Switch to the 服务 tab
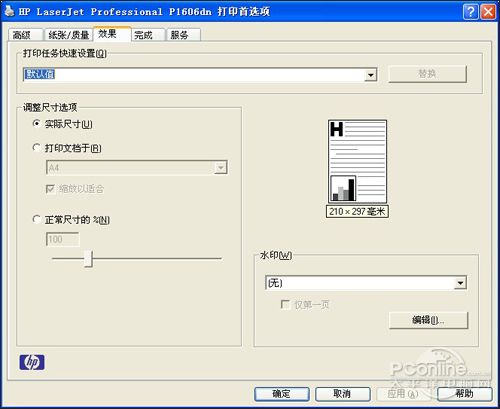Screen dimensions: 500x409 click(x=183, y=35)
